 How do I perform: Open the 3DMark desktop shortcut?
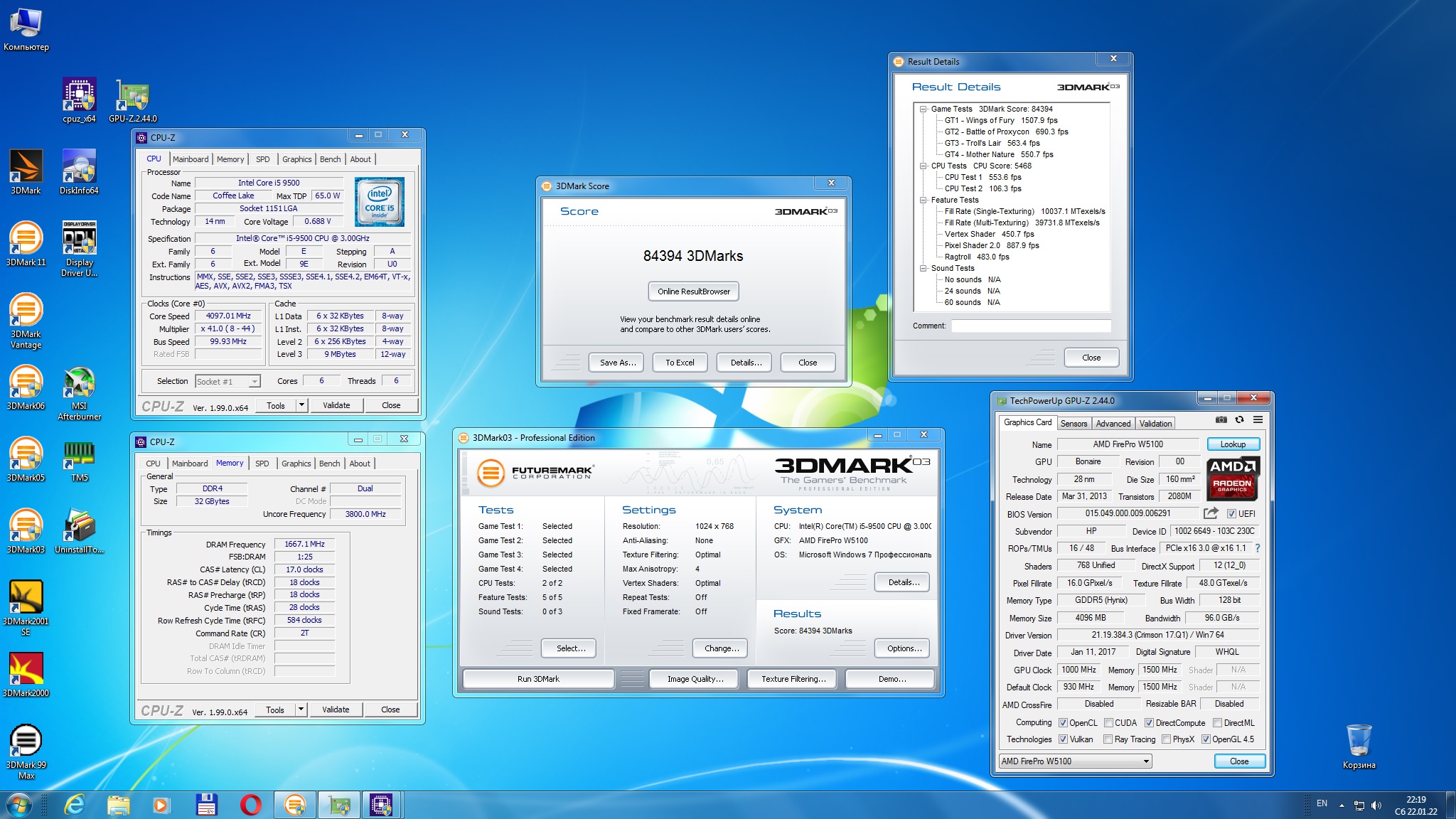[26, 172]
